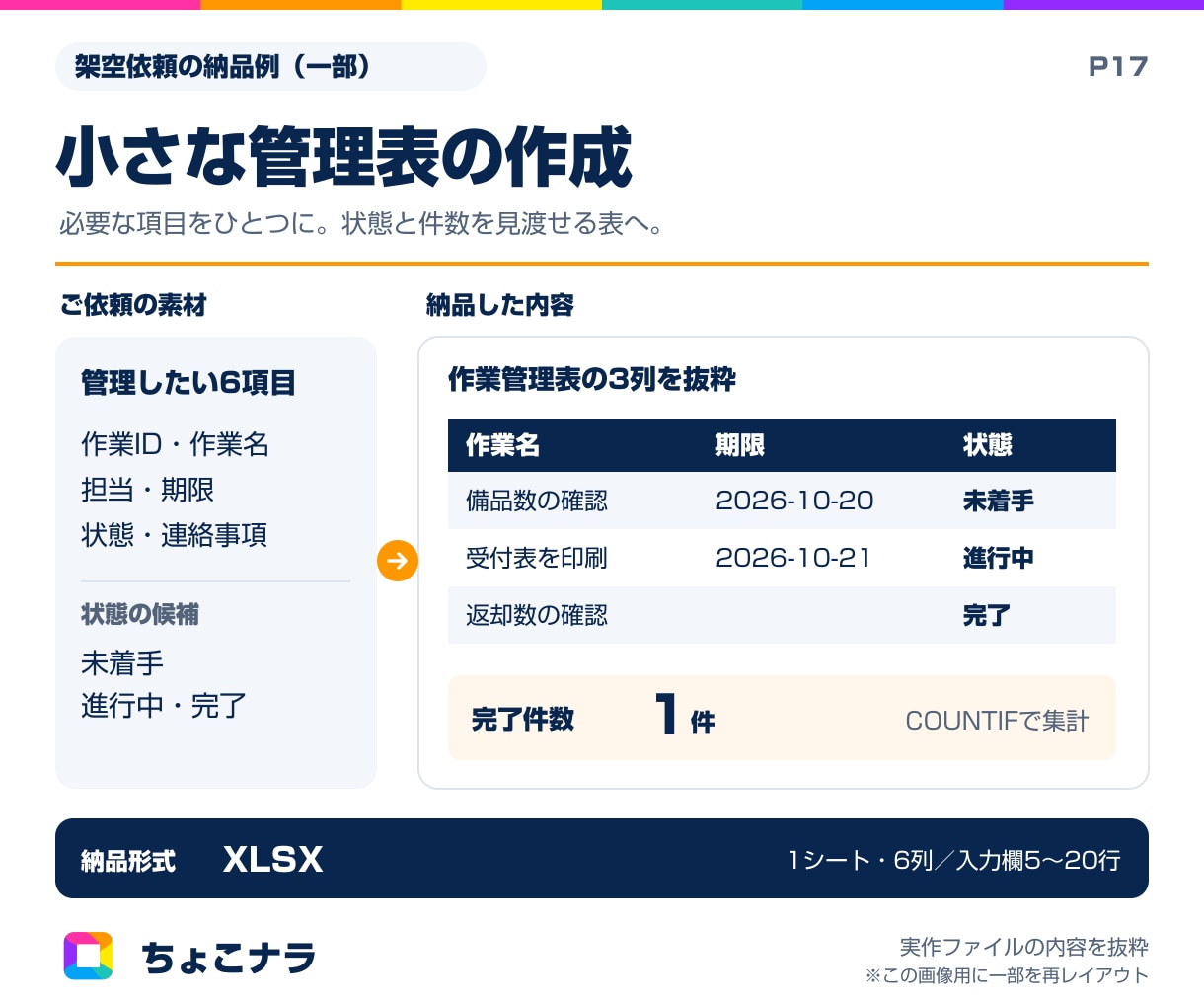Click the XLSX format text
Screen dimensions: 1204x1003
[x=273, y=859]
